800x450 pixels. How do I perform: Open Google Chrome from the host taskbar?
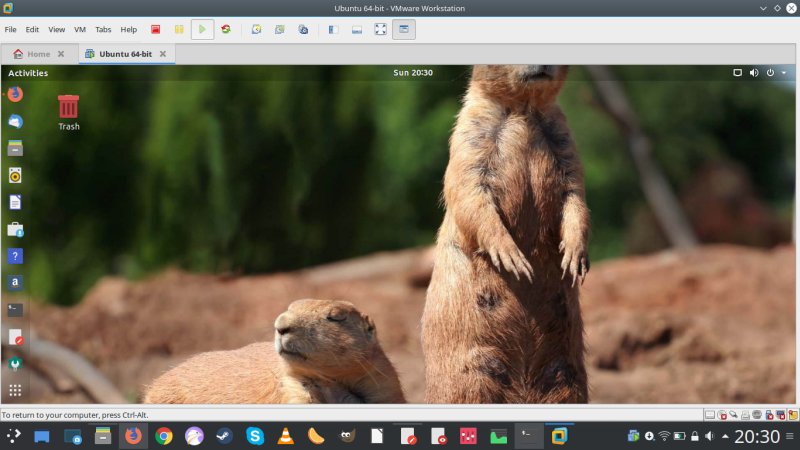pos(164,436)
